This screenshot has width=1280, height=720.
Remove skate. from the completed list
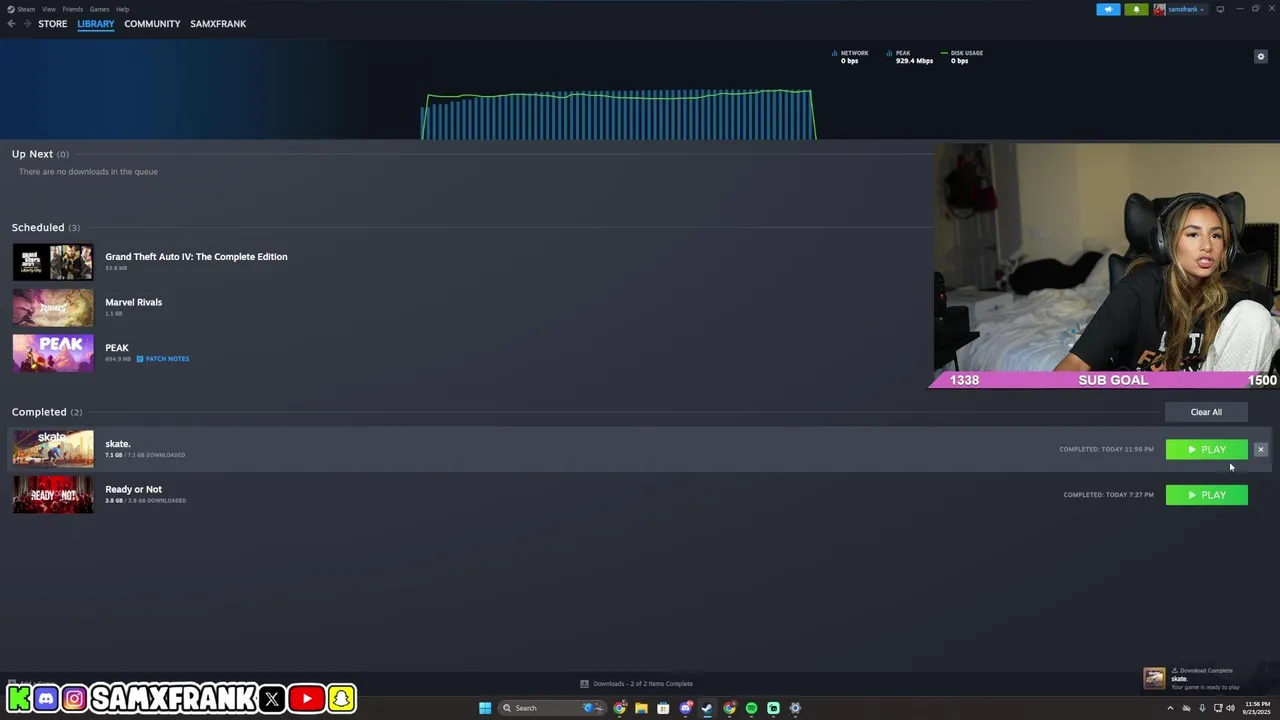(x=1261, y=450)
